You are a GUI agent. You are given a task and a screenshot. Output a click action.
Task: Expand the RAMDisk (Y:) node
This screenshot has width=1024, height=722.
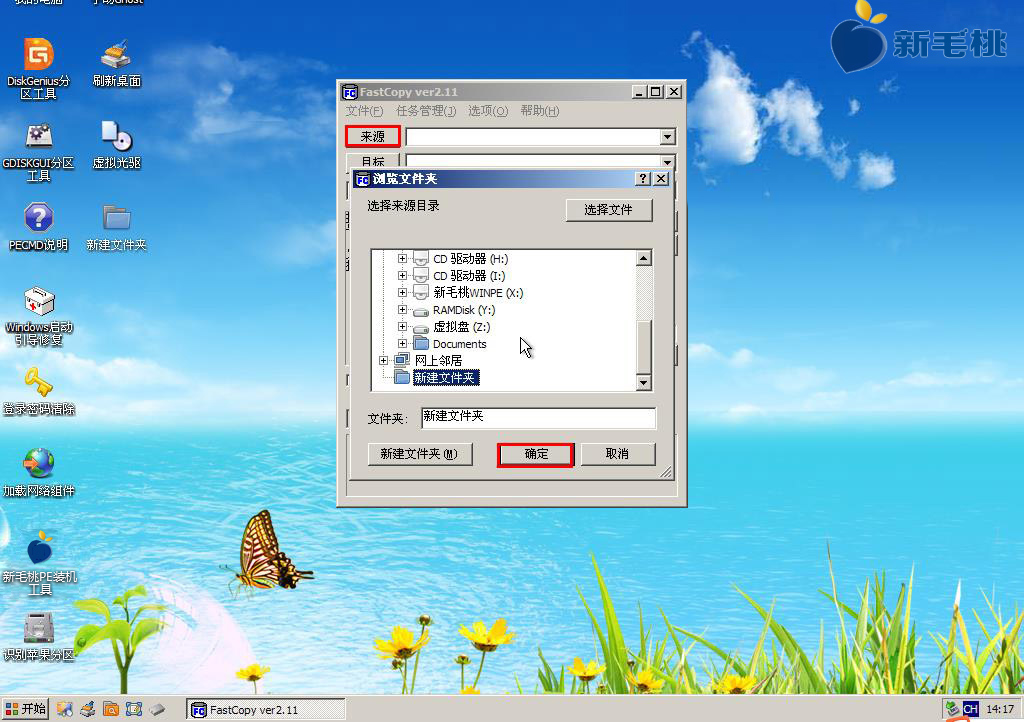coord(402,309)
